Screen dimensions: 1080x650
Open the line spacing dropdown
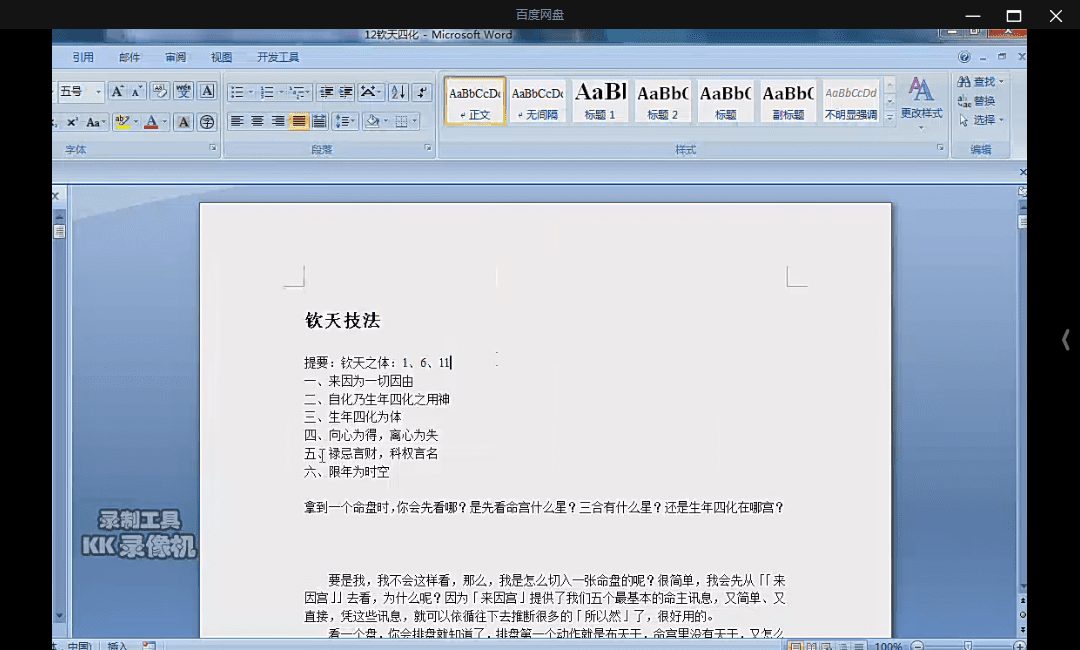pyautogui.click(x=344, y=122)
